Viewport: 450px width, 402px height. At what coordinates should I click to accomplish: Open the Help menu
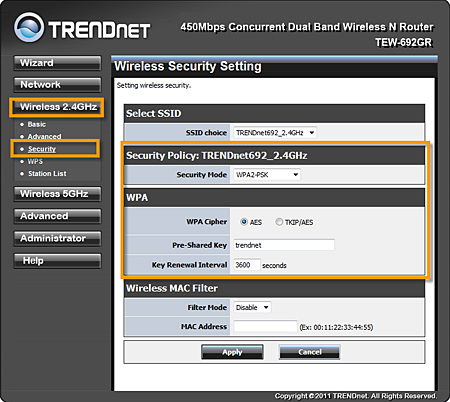(57, 261)
